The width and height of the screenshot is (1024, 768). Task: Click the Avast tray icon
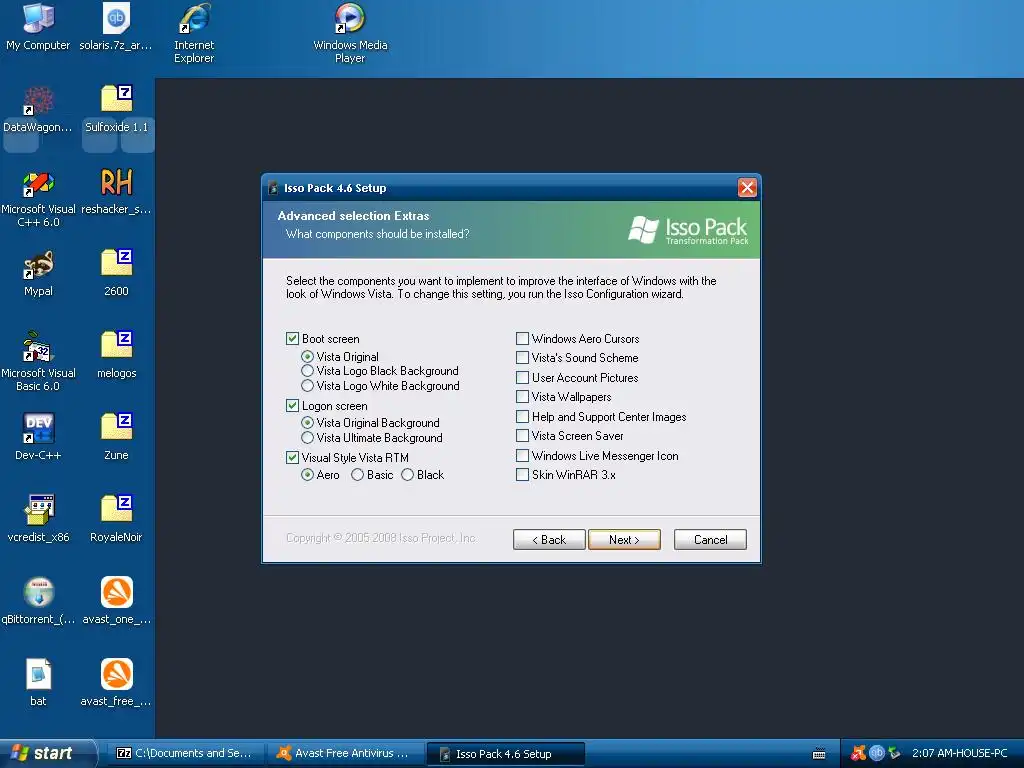pos(858,753)
